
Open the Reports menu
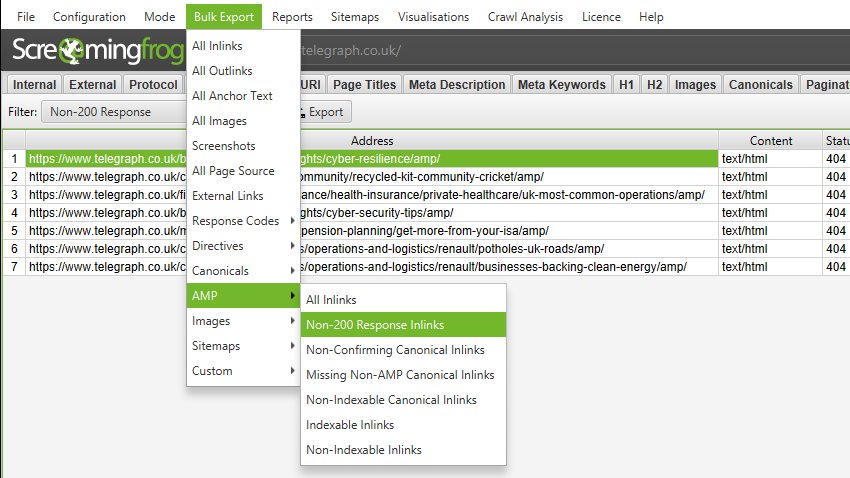292,17
